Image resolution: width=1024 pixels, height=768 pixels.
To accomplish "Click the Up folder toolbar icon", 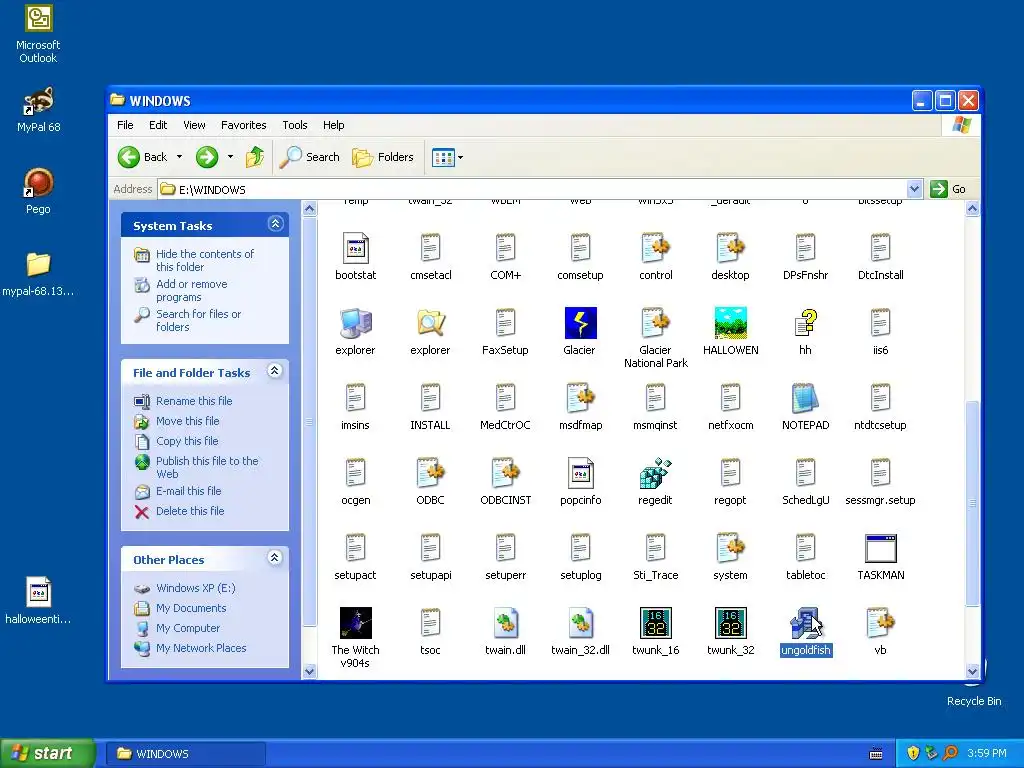I will [x=255, y=157].
